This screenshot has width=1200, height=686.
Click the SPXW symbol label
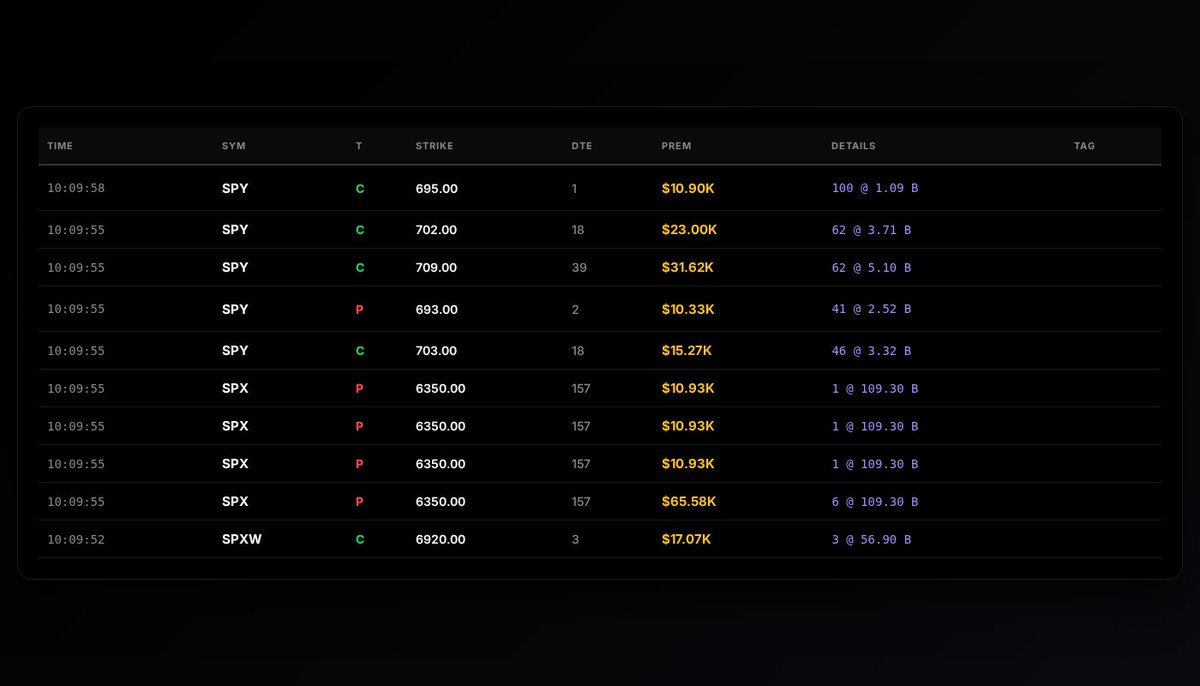click(240, 539)
